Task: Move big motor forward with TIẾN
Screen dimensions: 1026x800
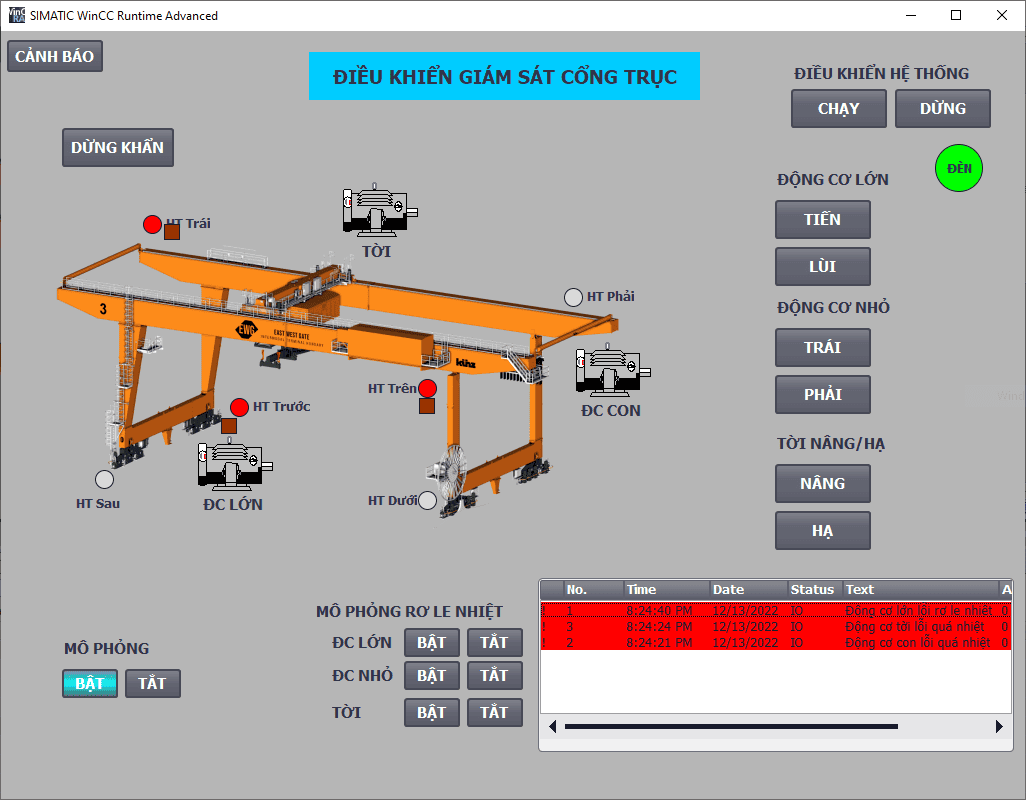Action: [823, 220]
